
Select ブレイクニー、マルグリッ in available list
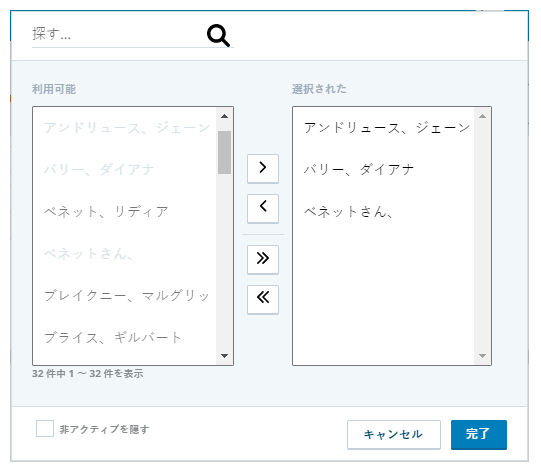[x=124, y=296]
